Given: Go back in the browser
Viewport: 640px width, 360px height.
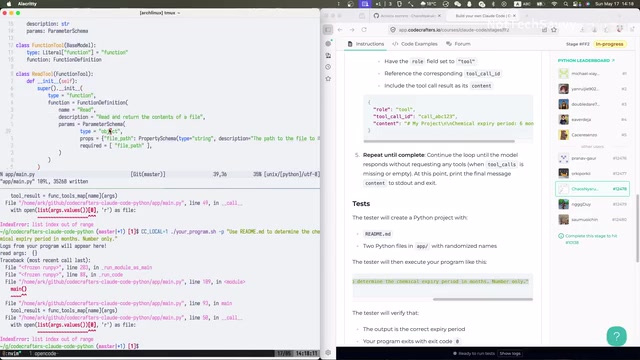Looking at the screenshot, I should pyautogui.click(x=340, y=29).
